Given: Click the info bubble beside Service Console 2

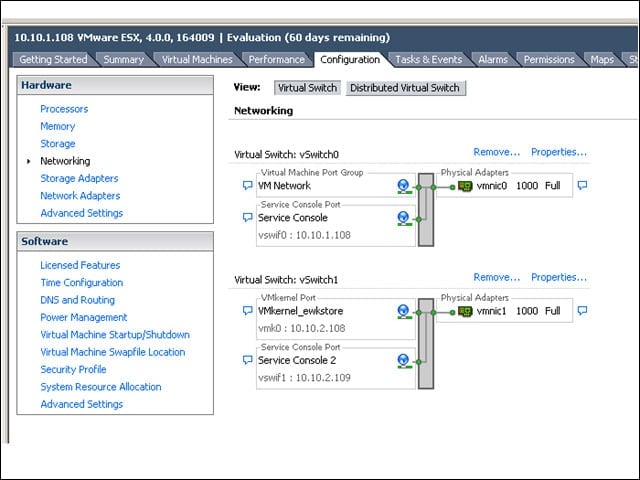Looking at the screenshot, I should tap(247, 360).
